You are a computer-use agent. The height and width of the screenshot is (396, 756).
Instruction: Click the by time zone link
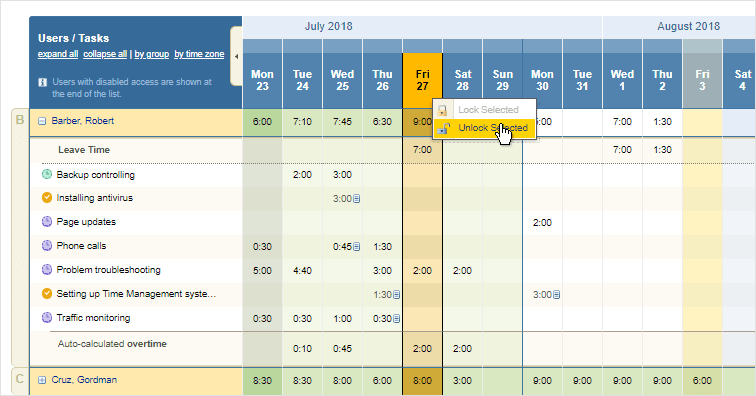(199, 54)
